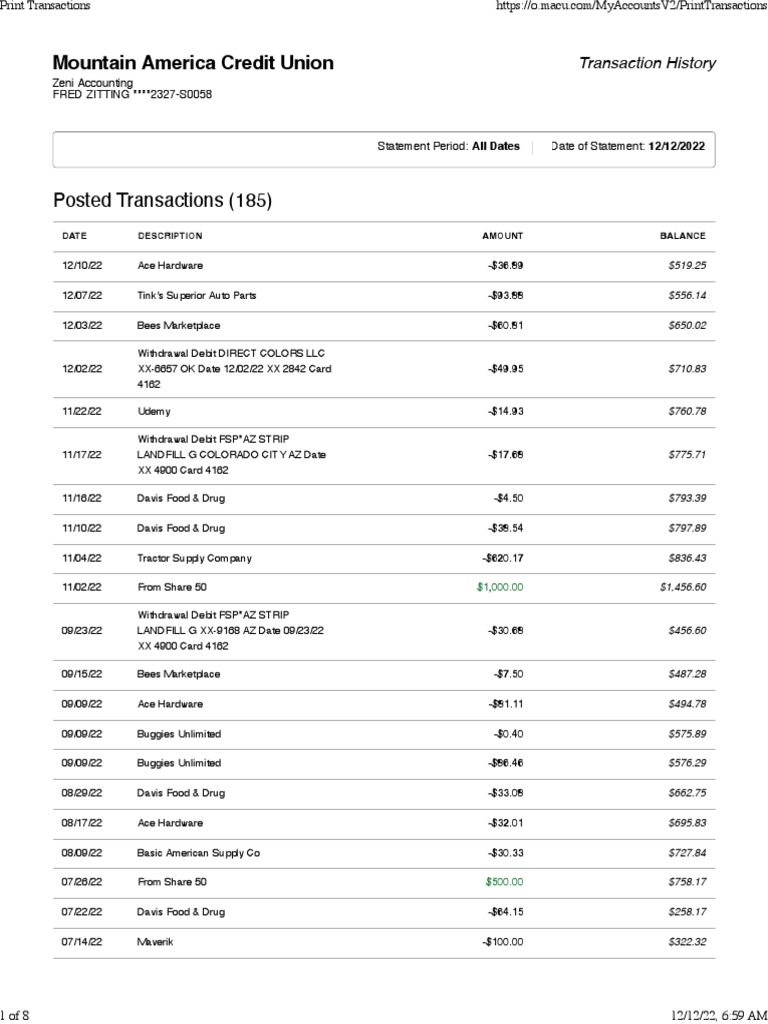Click the DESCRIPTION column header
The width and height of the screenshot is (768, 1024).
170,236
